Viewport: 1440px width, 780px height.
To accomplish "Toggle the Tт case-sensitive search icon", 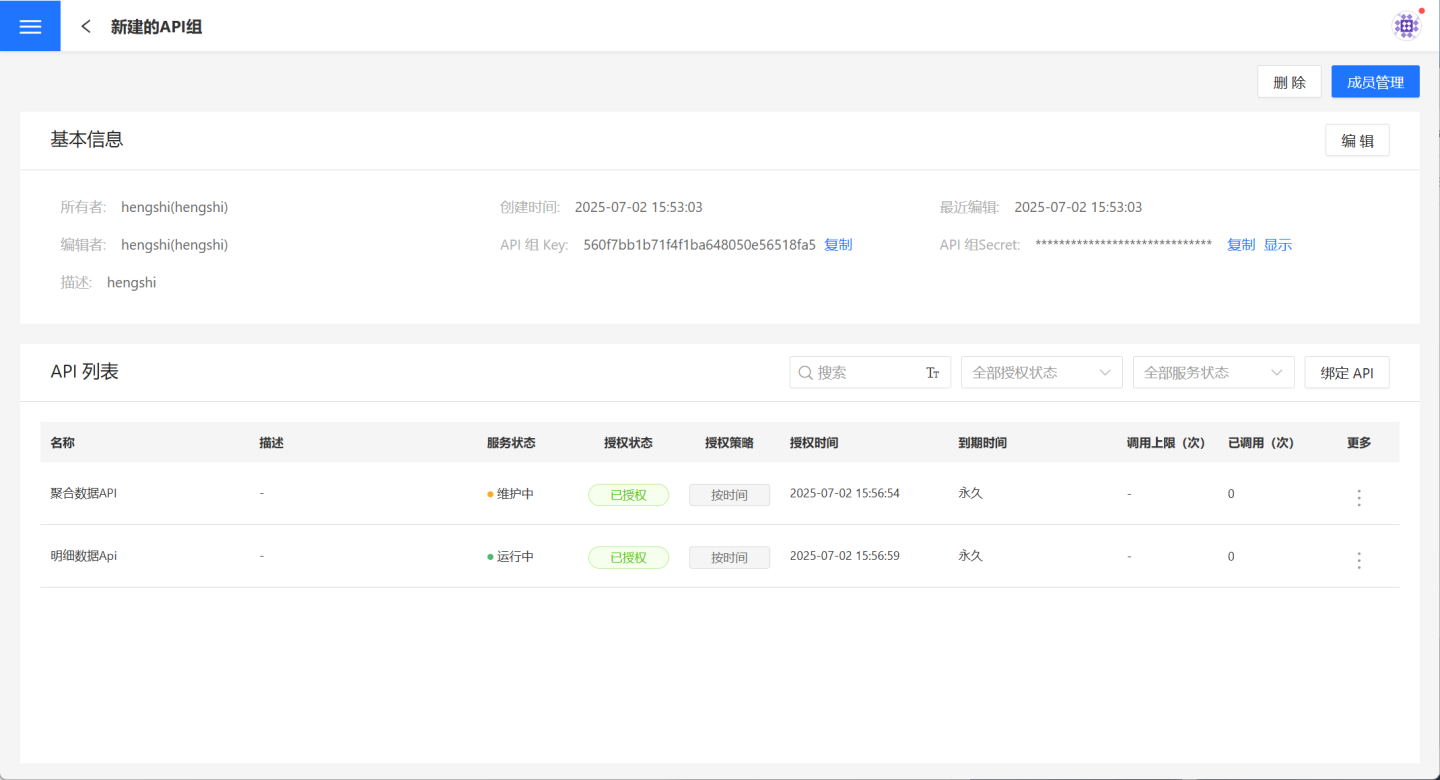I will tap(932, 373).
